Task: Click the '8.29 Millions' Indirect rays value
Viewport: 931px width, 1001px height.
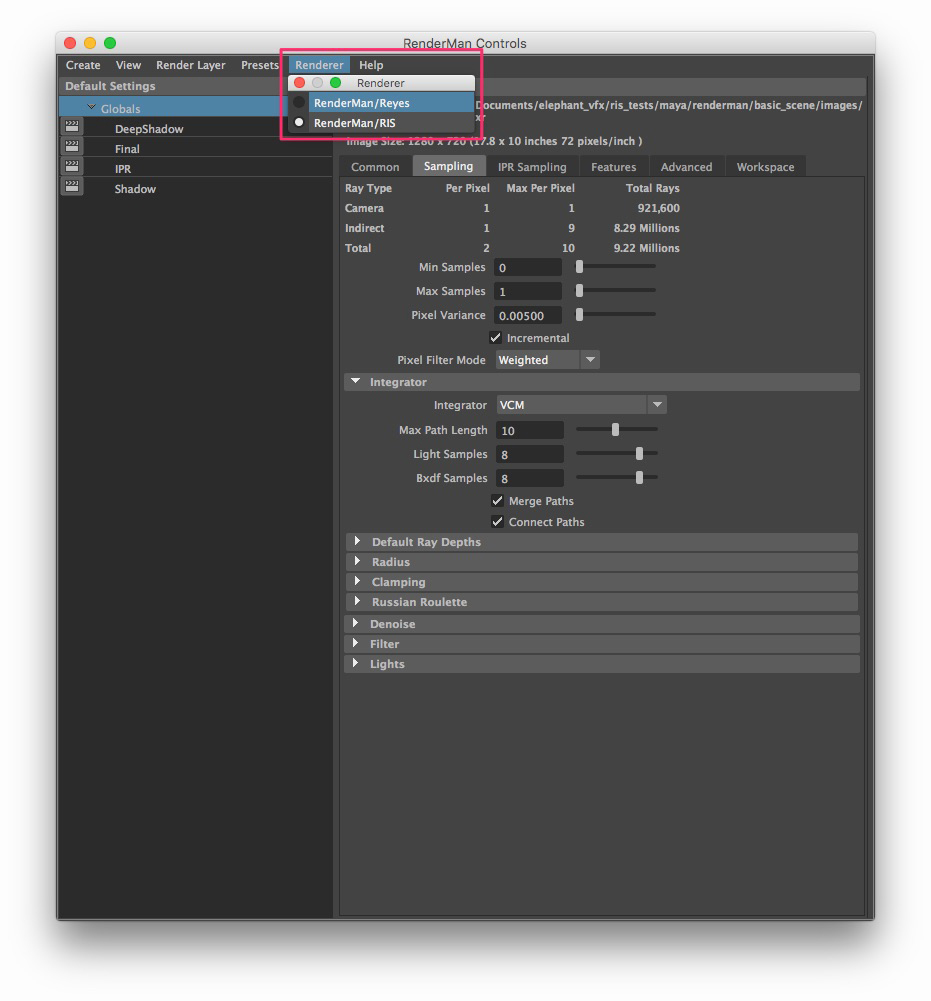Action: 646,228
